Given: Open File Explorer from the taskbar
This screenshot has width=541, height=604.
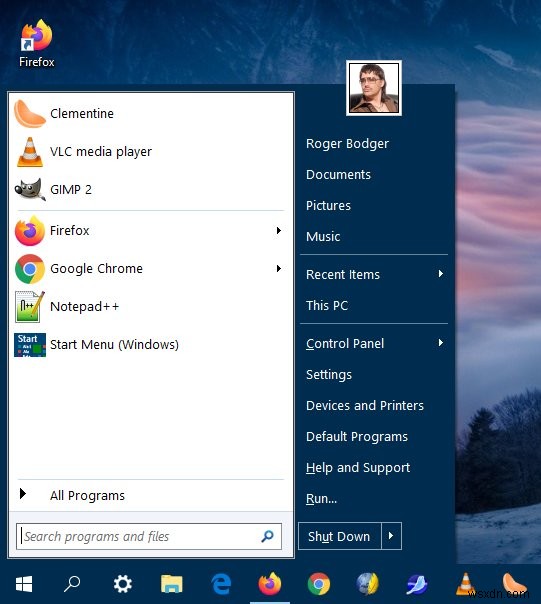Looking at the screenshot, I should 171,584.
